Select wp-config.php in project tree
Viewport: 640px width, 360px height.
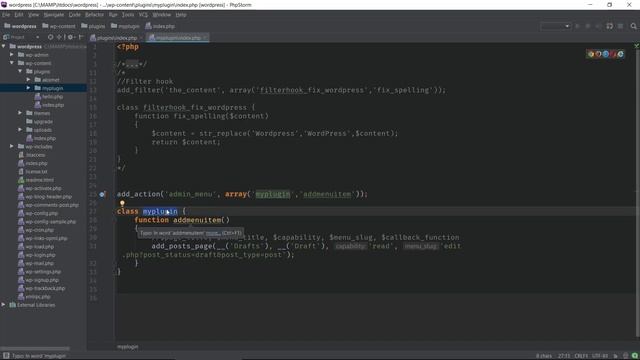(x=42, y=213)
